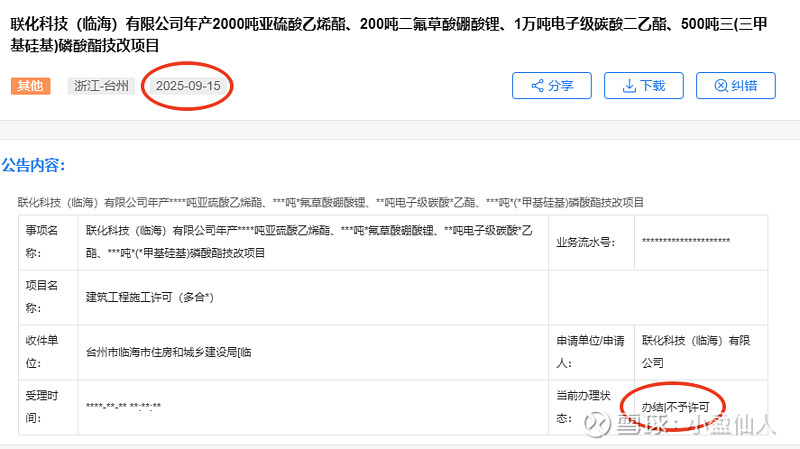Click the 业务流水号 label cell
The width and height of the screenshot is (800, 449).
[591, 242]
